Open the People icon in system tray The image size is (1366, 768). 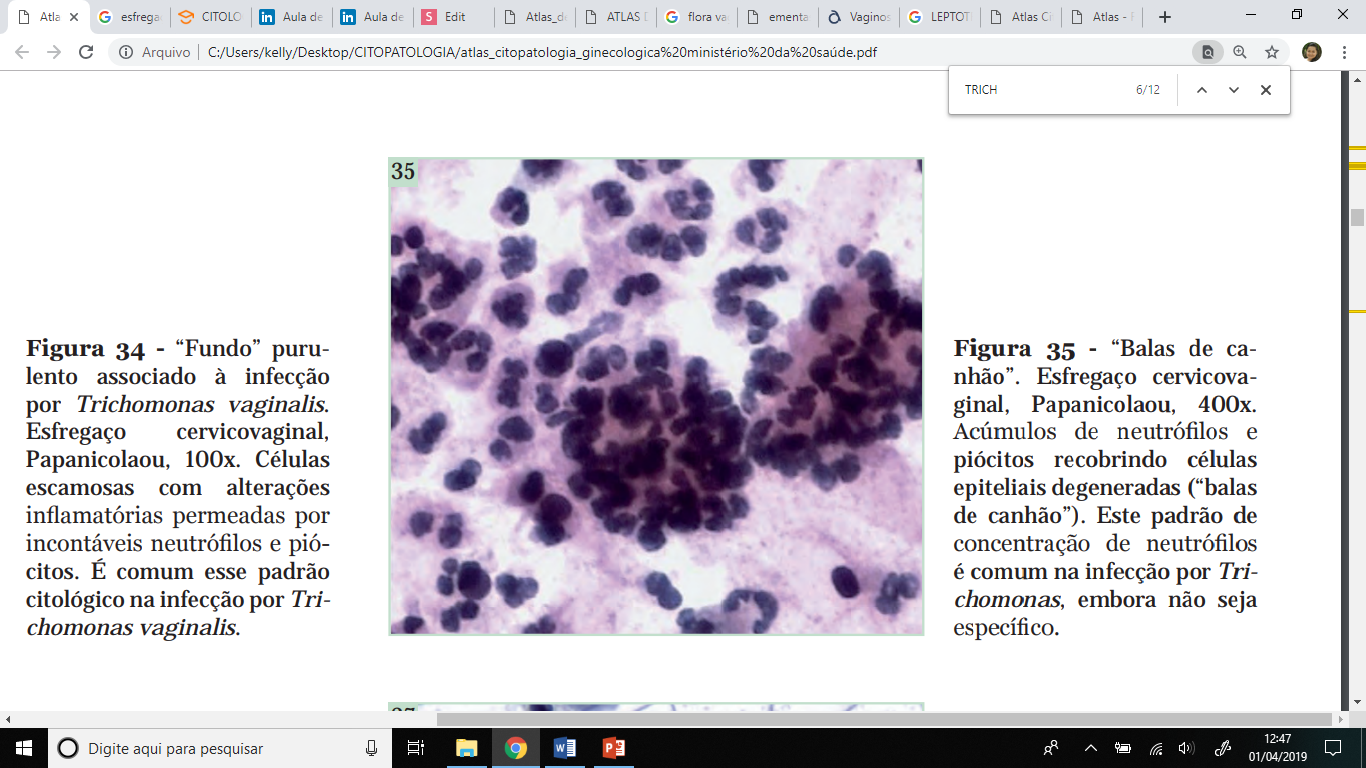click(1051, 748)
